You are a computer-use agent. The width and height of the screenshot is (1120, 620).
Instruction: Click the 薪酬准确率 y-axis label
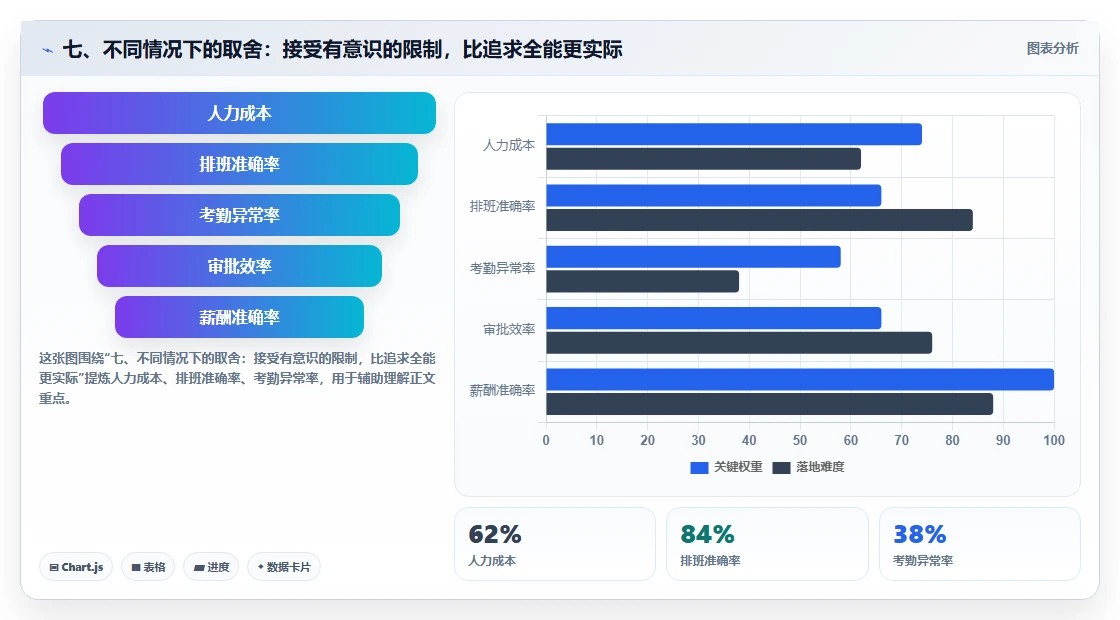pos(502,391)
